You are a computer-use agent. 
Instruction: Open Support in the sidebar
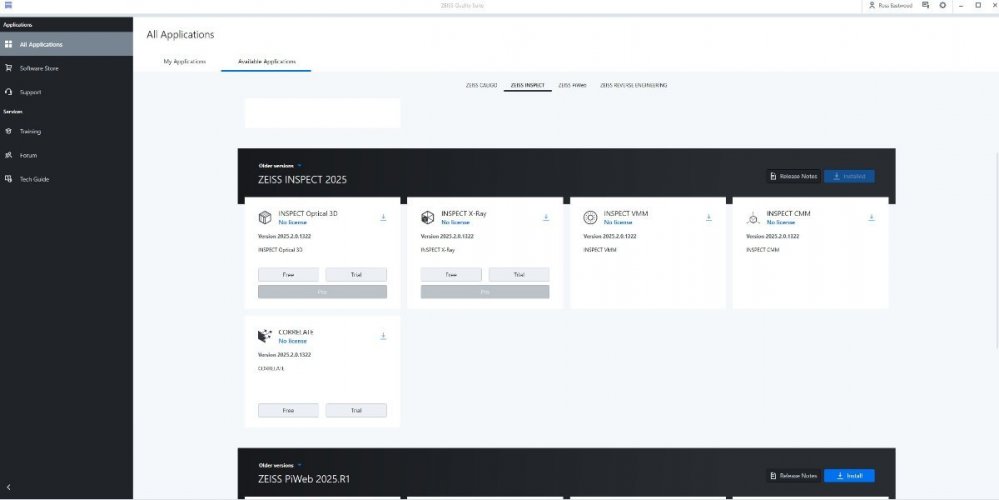[66, 92]
